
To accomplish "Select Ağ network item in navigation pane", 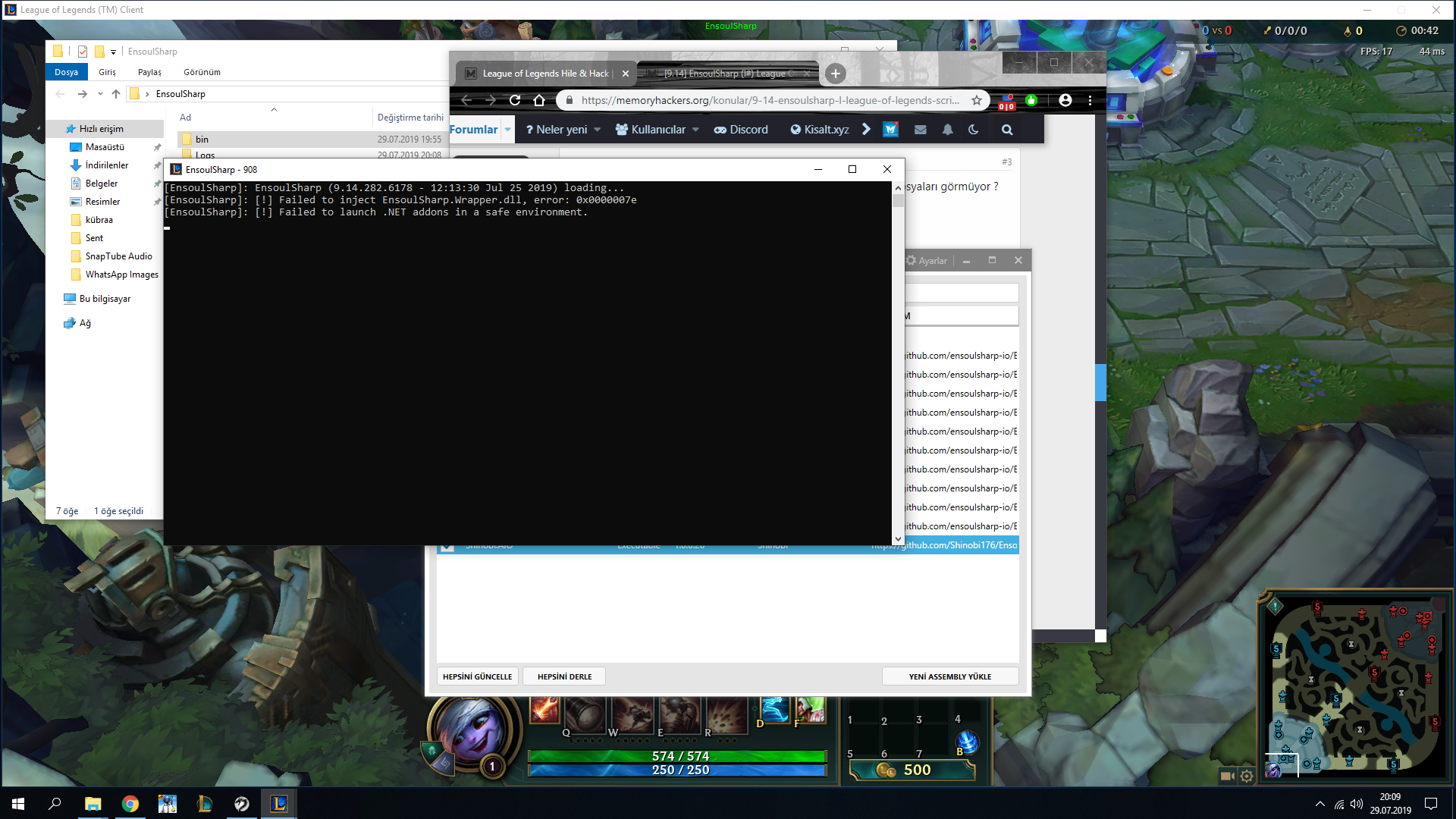I will (x=85, y=323).
